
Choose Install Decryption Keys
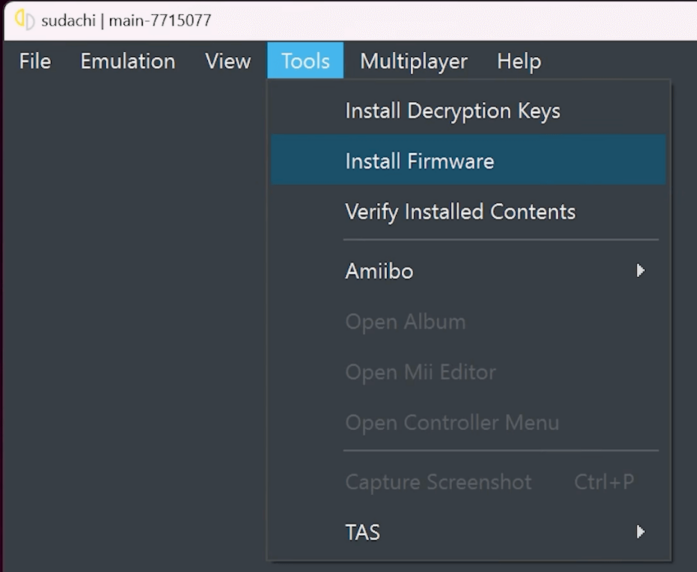point(468,111)
